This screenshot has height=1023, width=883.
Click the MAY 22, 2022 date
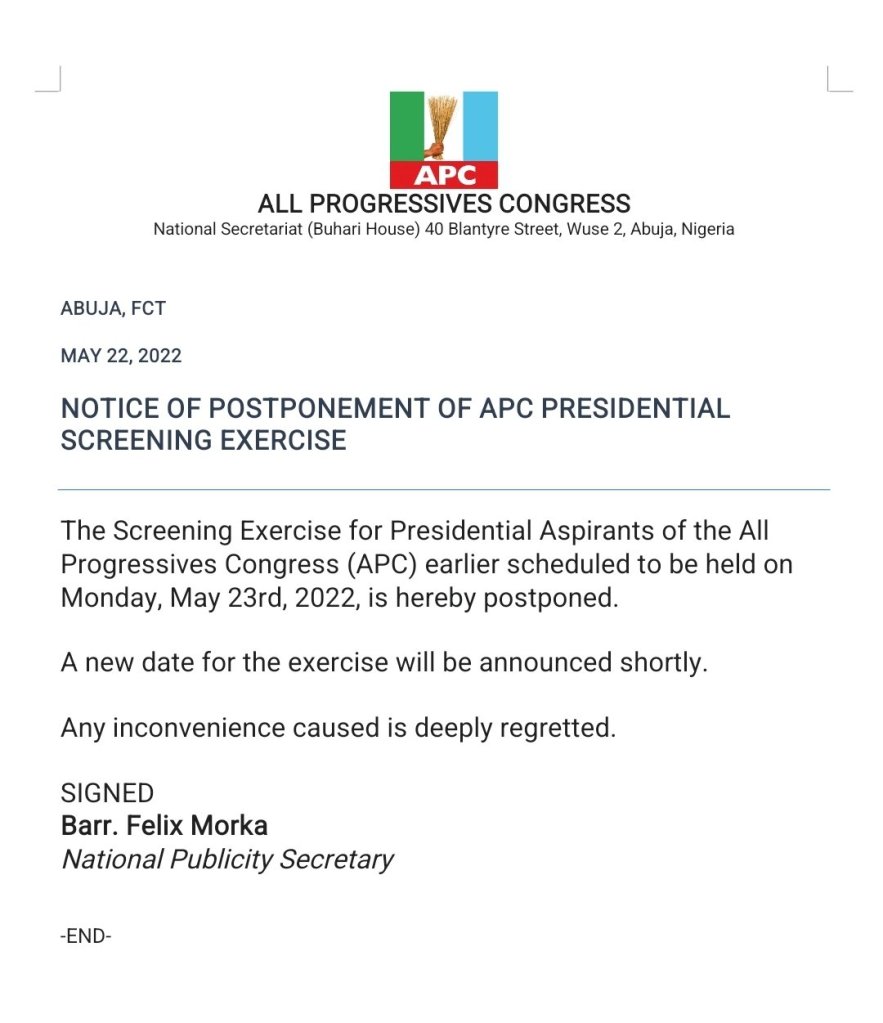pos(121,356)
